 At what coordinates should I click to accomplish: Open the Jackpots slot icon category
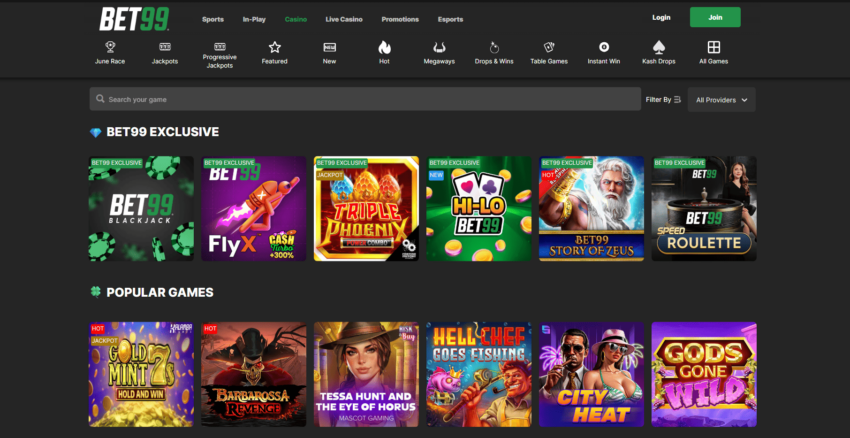coord(165,53)
